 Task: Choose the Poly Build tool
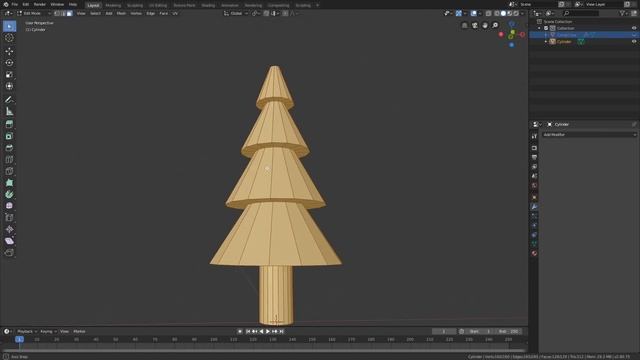[x=9, y=182]
